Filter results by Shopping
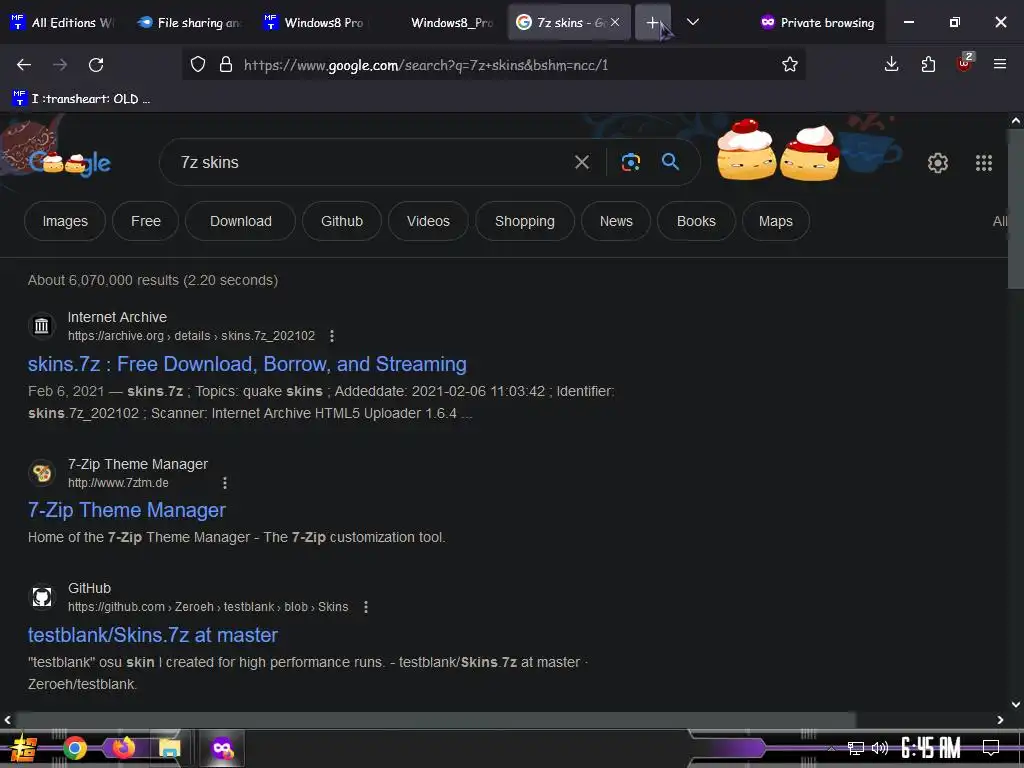The width and height of the screenshot is (1024, 768). coord(524,221)
